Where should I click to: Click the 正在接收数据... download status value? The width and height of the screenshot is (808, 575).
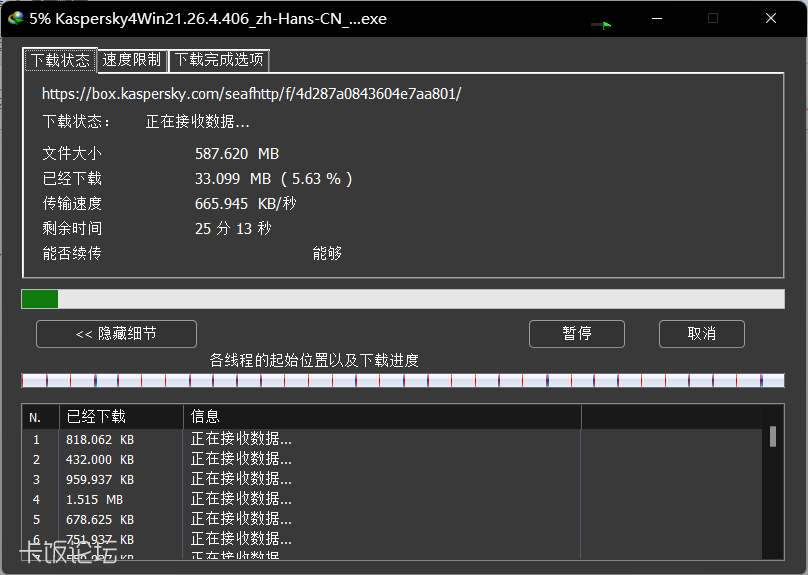tap(197, 122)
